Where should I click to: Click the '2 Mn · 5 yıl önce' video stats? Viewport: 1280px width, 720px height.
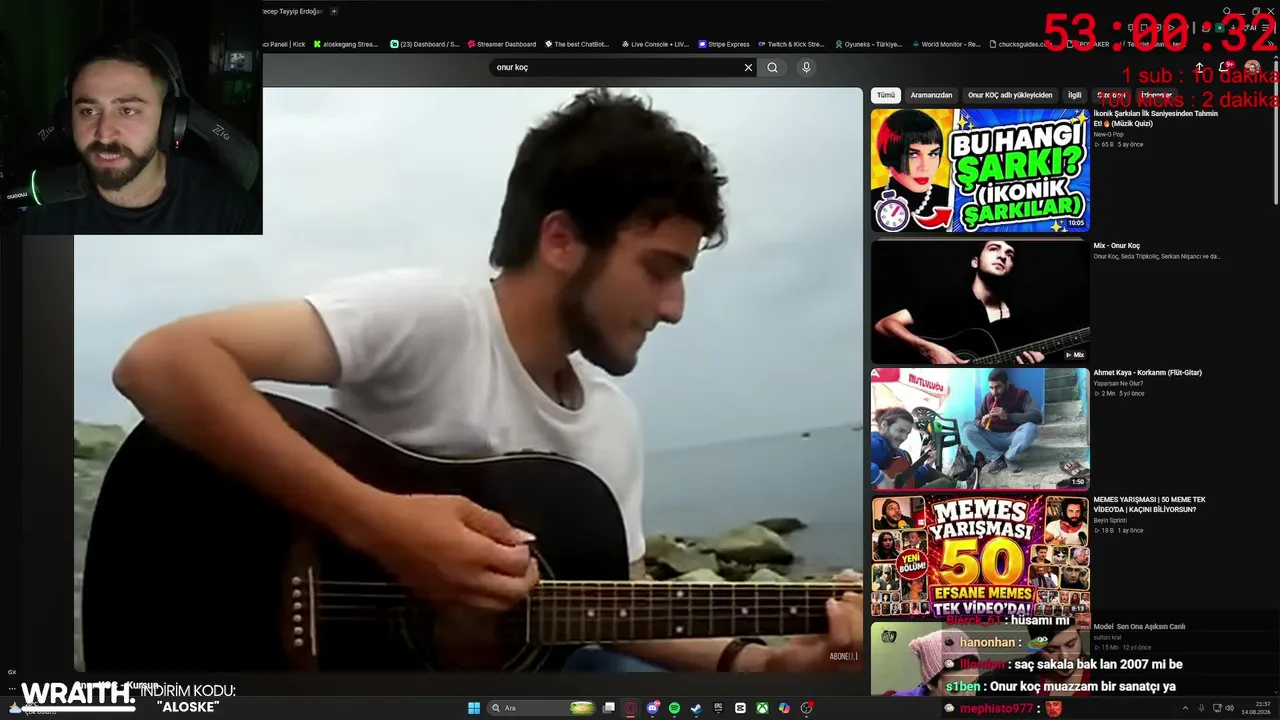tap(1121, 393)
